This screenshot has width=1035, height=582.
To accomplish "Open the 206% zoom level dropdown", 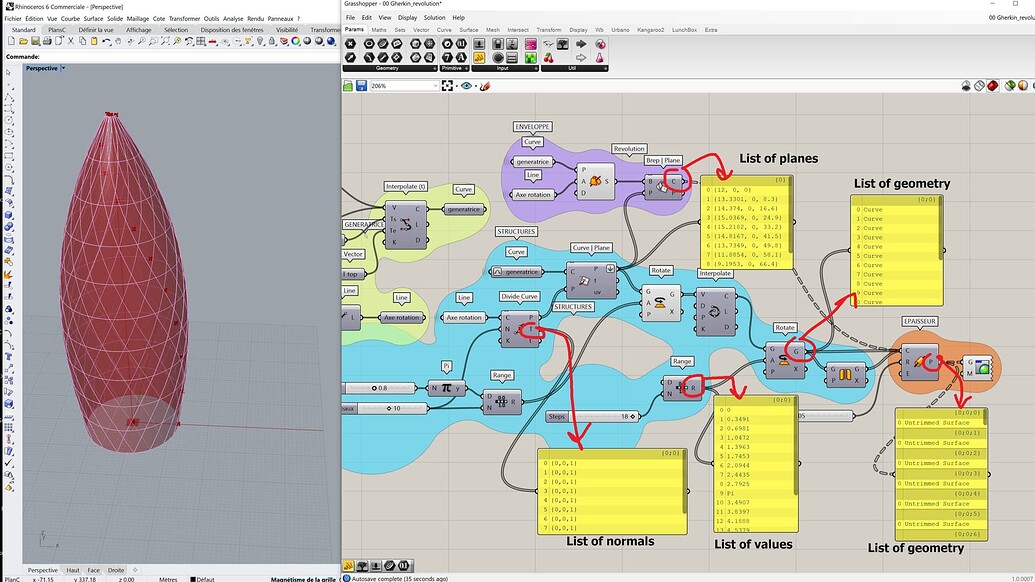I will pos(435,87).
